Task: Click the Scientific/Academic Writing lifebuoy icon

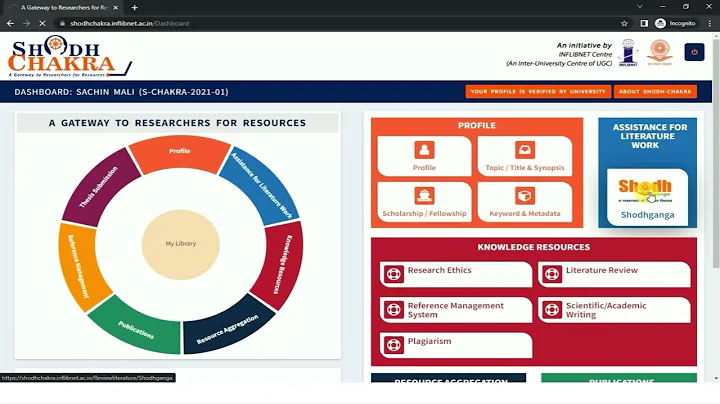Action: point(552,310)
